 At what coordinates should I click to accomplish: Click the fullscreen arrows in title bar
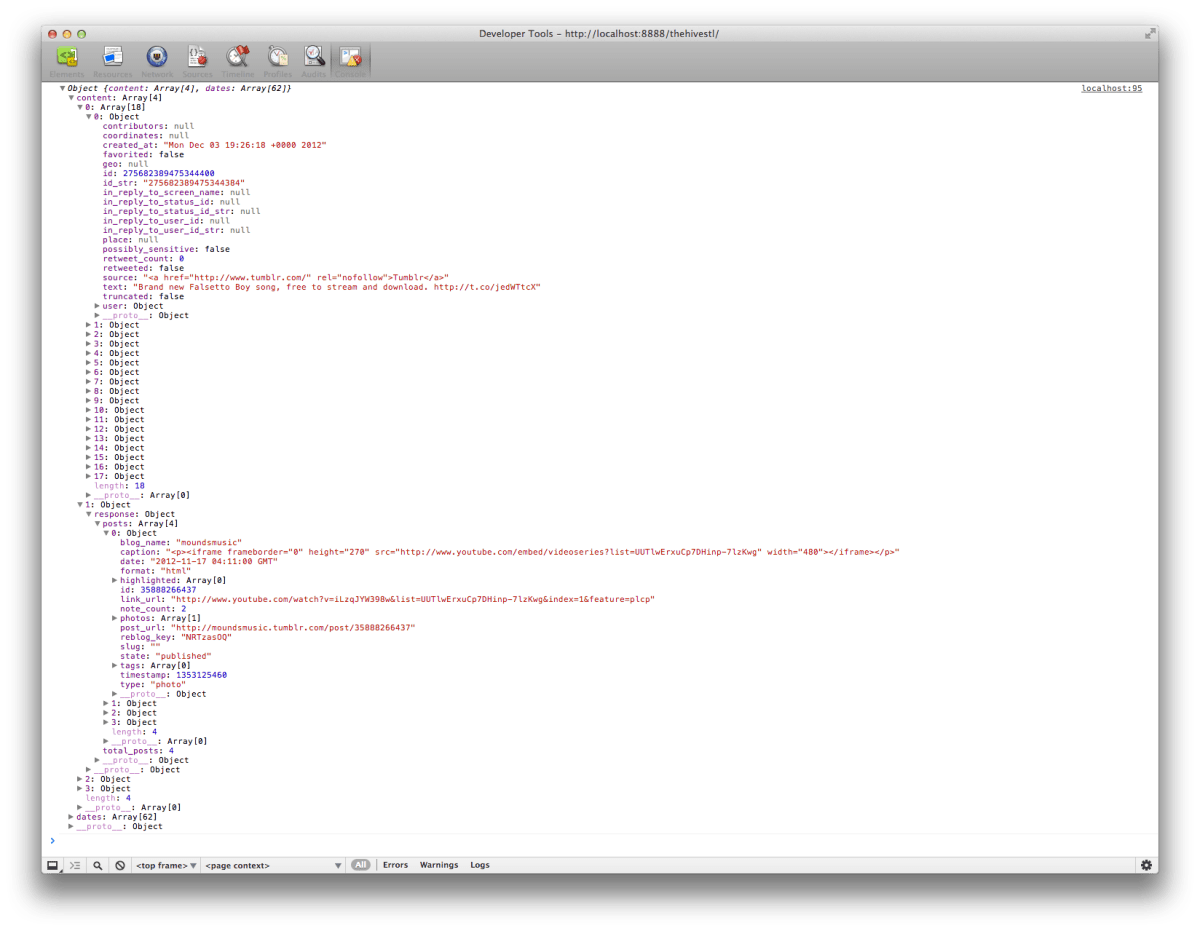[x=1150, y=33]
